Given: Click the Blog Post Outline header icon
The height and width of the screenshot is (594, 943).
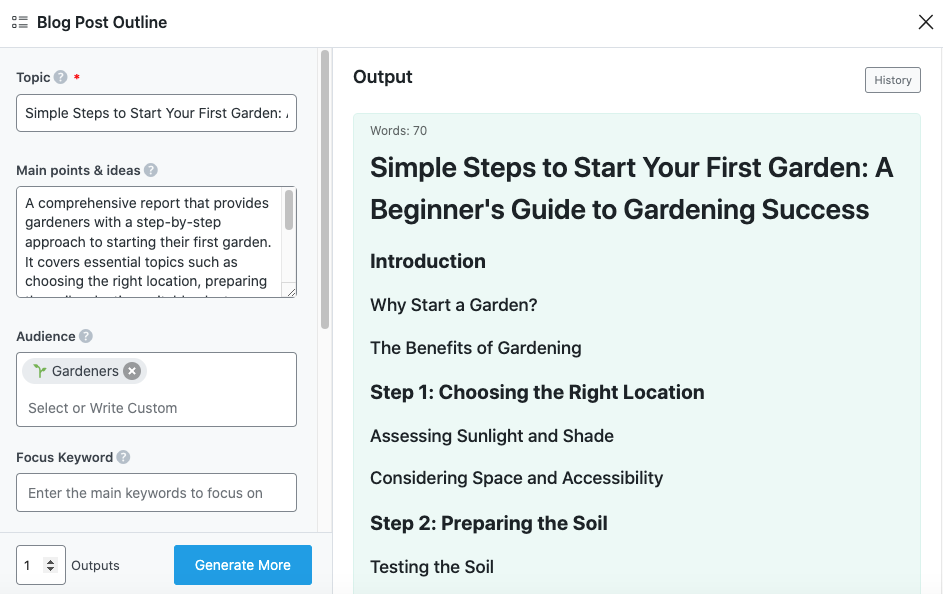Looking at the screenshot, I should tap(19, 21).
